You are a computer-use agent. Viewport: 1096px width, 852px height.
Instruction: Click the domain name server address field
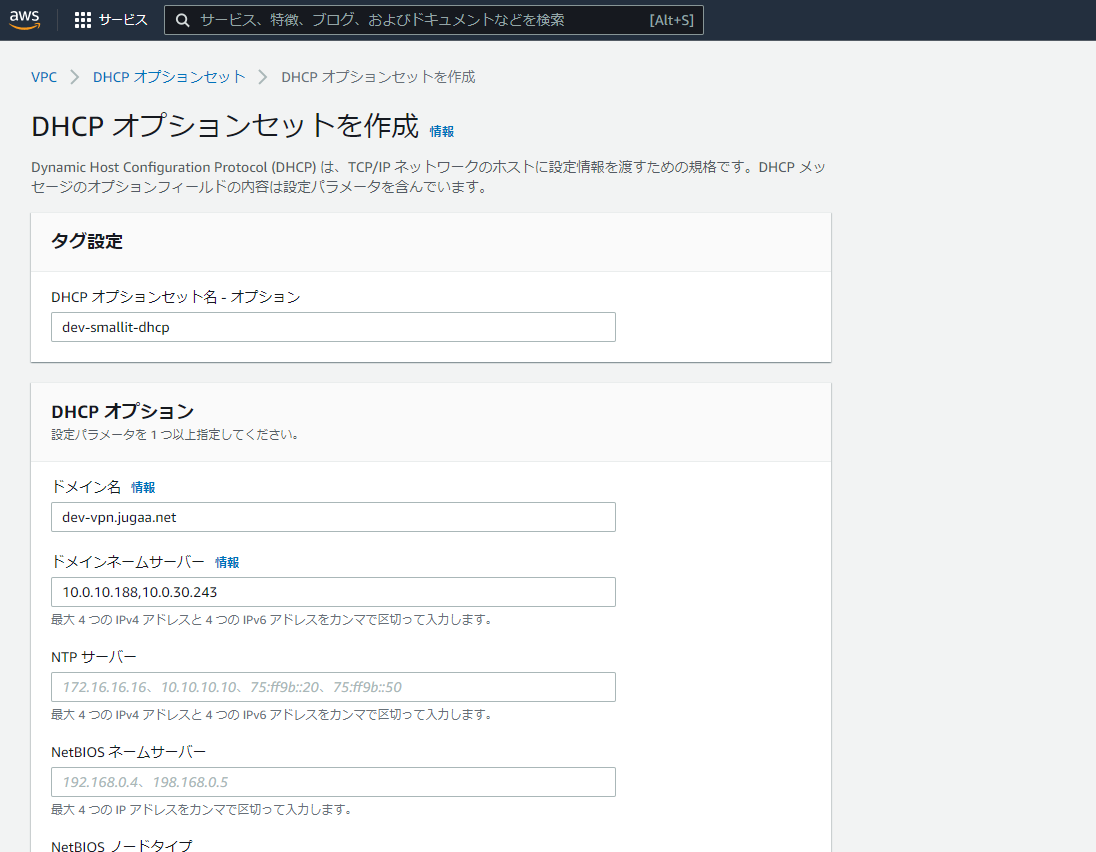click(333, 592)
